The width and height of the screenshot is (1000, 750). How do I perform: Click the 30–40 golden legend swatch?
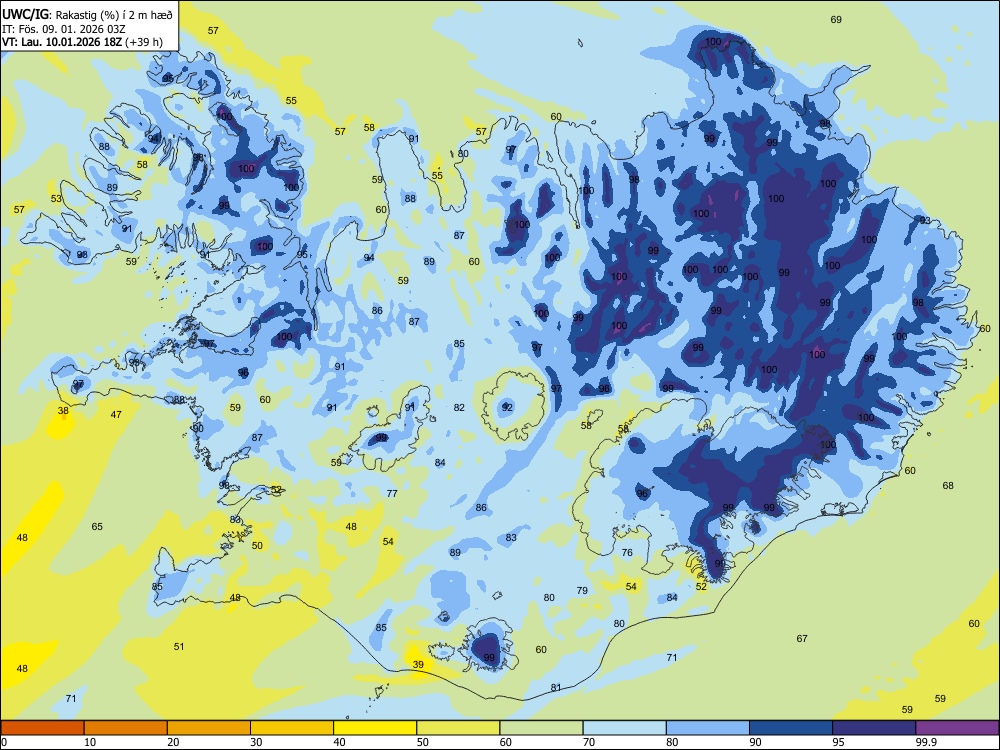pyautogui.click(x=292, y=728)
